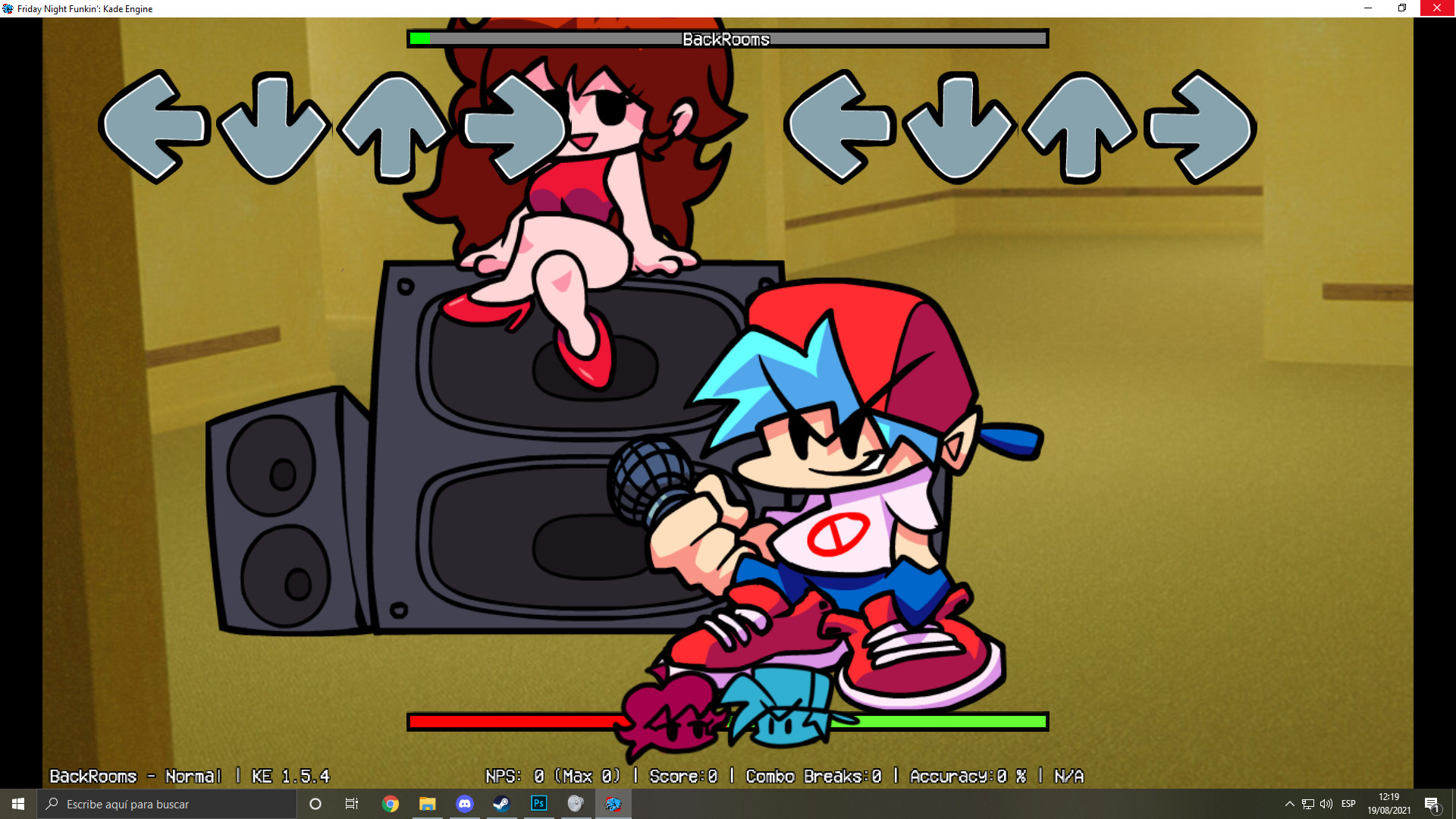The width and height of the screenshot is (1456, 819).
Task: Open Photoshop from the taskbar
Action: point(538,804)
